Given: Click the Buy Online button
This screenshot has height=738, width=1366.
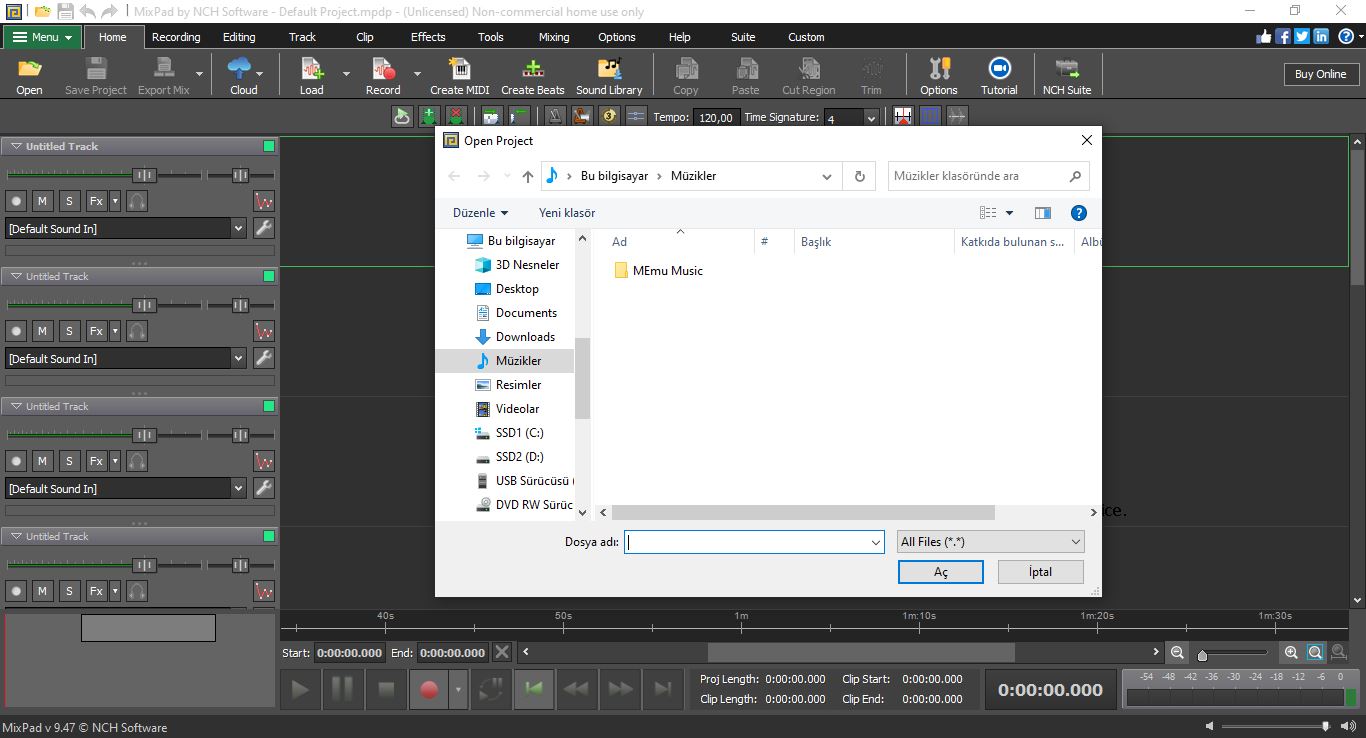Looking at the screenshot, I should 1320,74.
